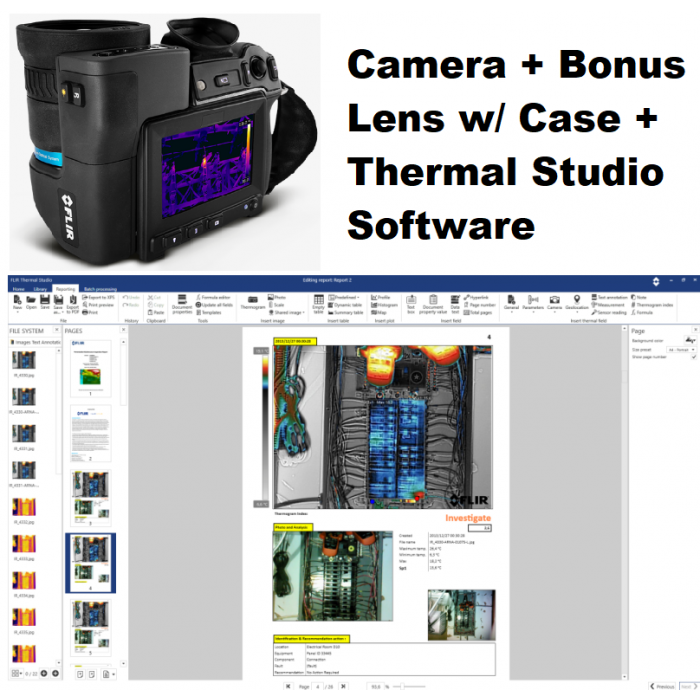700x700 pixels.
Task: Click the current page number input field
Action: click(318, 687)
